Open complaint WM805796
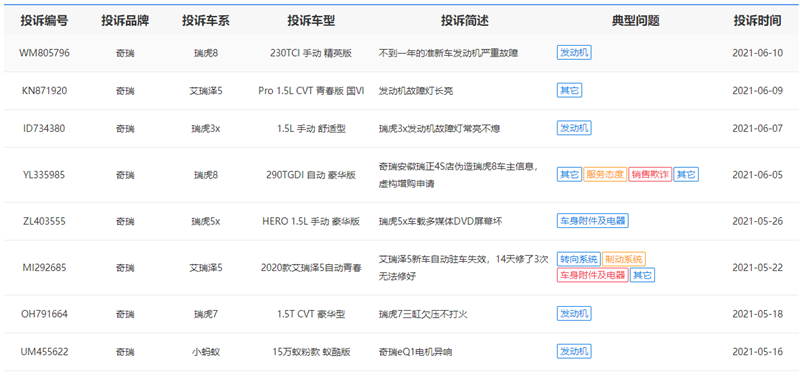This screenshot has width=800, height=377. (44, 53)
